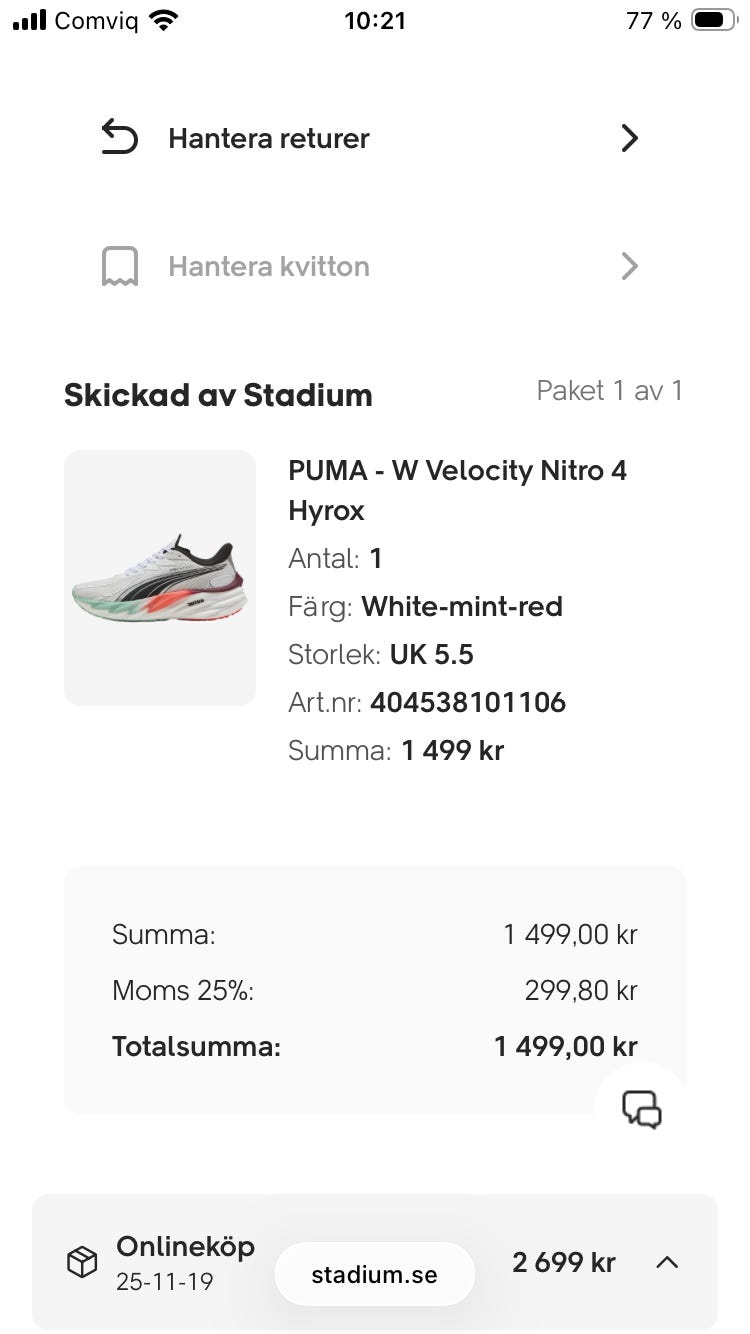Tap the Onlineköp 25-11-19 order label
Screen dimensions: 750x1334
(185, 1262)
